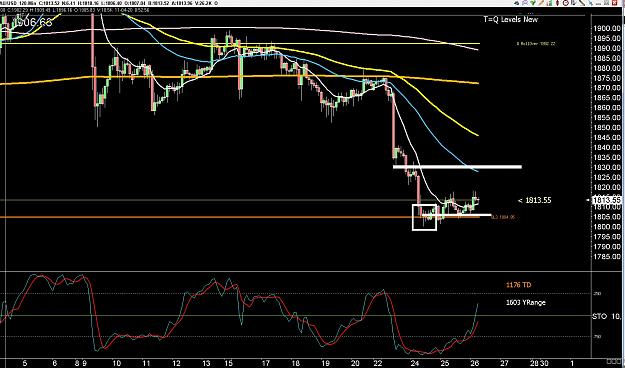The image size is (625, 368).
Task: Click the 'V:26.2K' volume value in header
Action: [x=203, y=3]
